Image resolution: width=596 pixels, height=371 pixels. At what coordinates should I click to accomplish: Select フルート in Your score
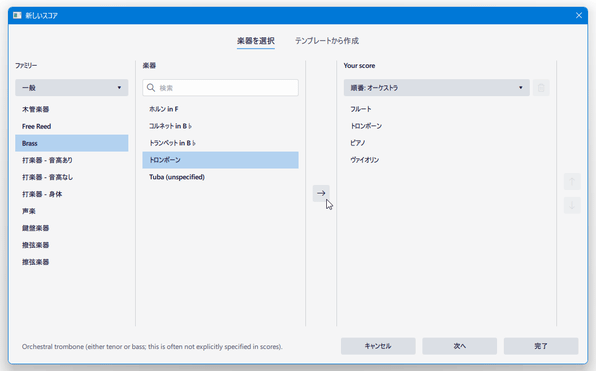tap(447, 109)
